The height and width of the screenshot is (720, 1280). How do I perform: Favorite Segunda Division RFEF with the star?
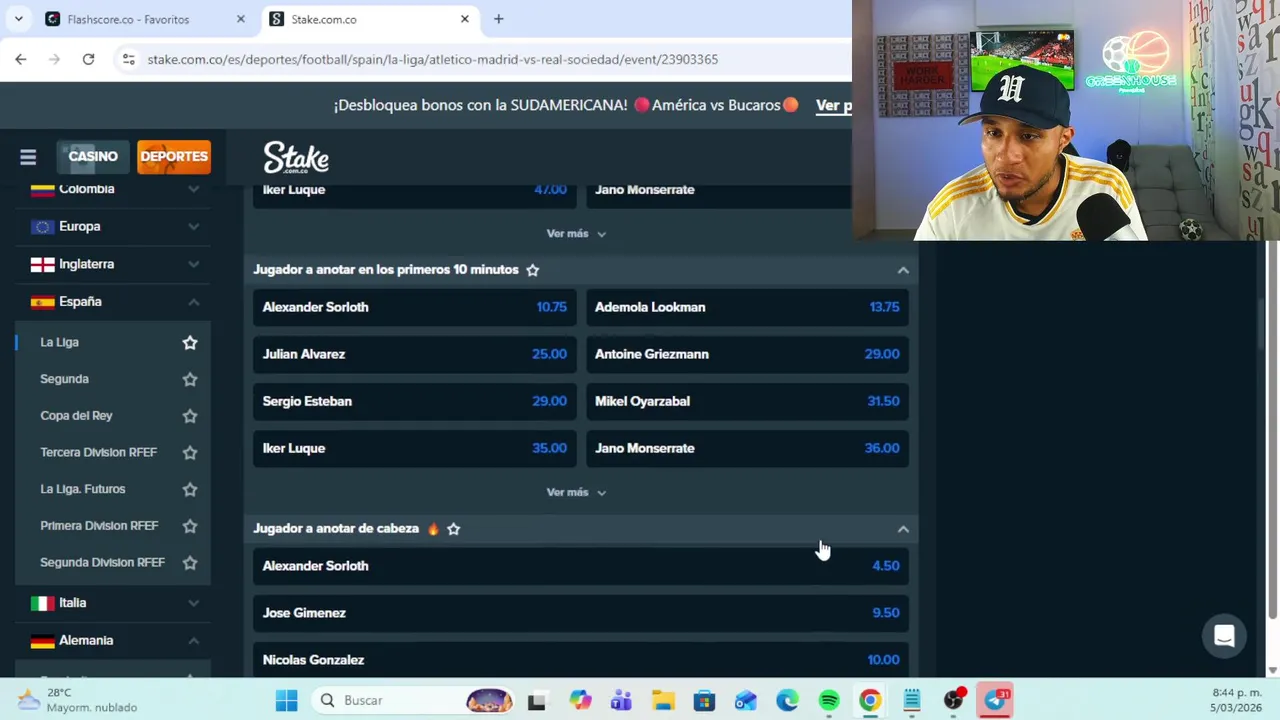coord(190,562)
